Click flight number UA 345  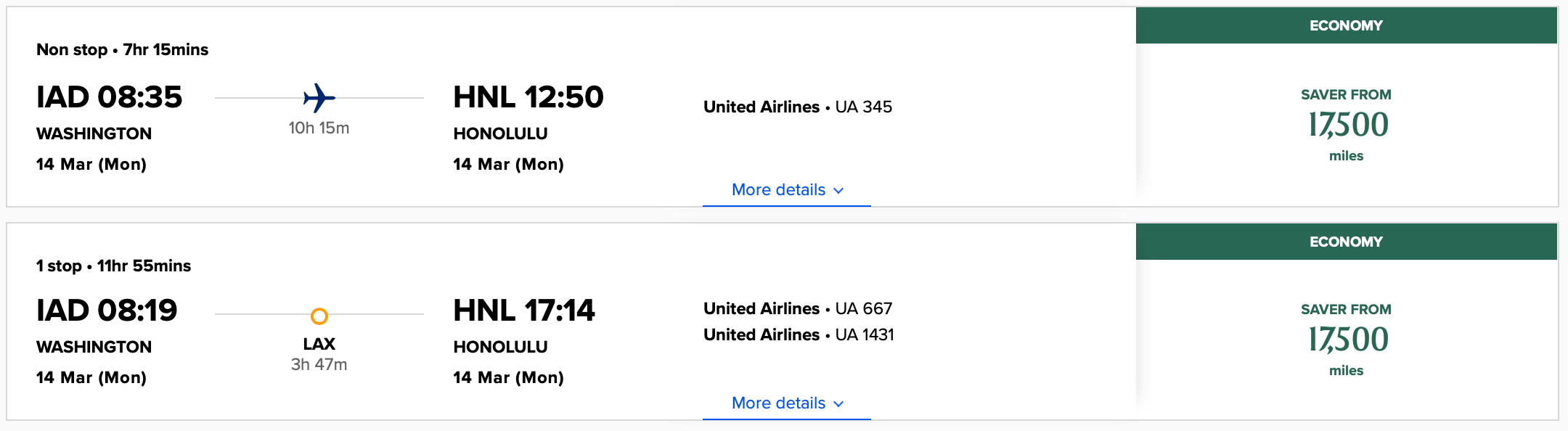click(865, 107)
